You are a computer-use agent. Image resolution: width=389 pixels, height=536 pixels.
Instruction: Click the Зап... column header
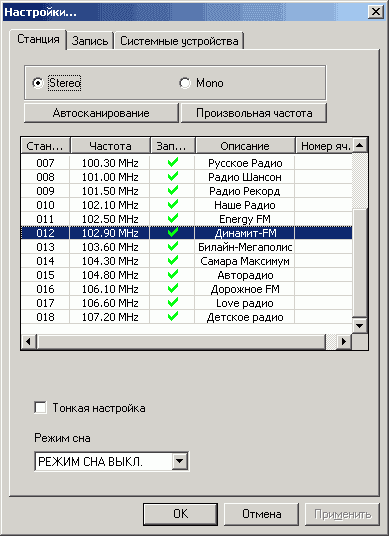(x=173, y=146)
